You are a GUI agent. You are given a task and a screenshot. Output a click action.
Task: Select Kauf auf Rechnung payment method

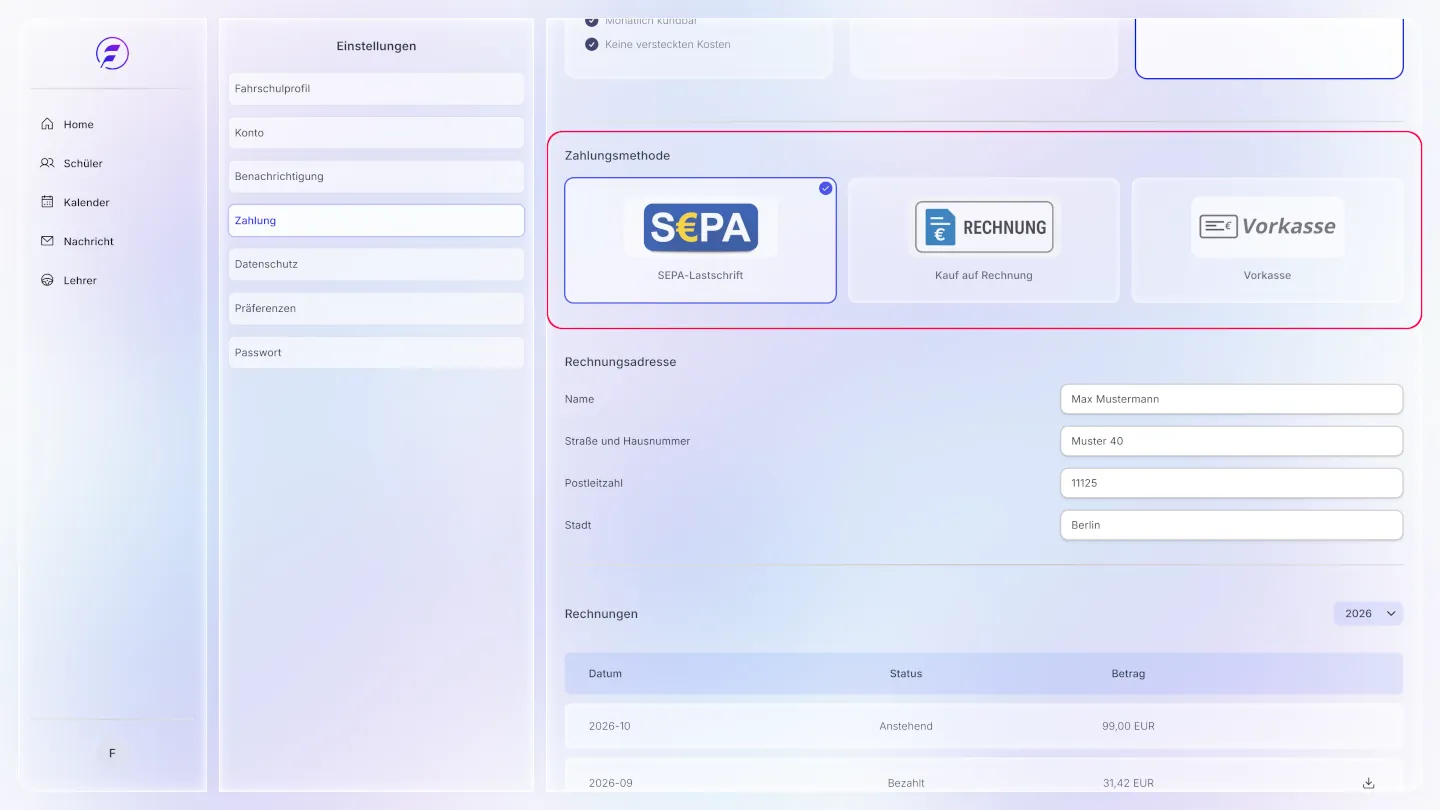click(984, 240)
